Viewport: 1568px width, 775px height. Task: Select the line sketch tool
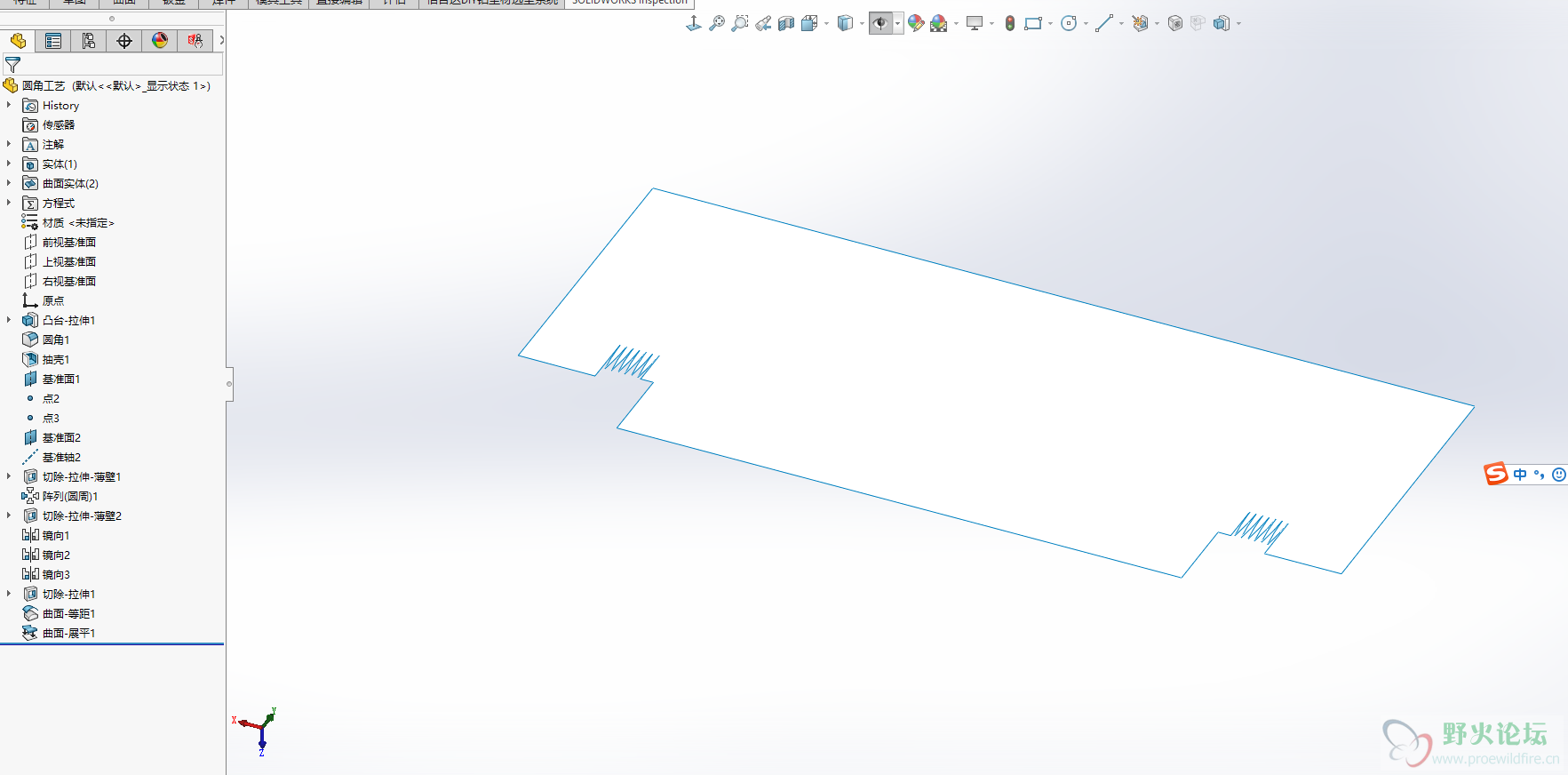coord(1104,23)
